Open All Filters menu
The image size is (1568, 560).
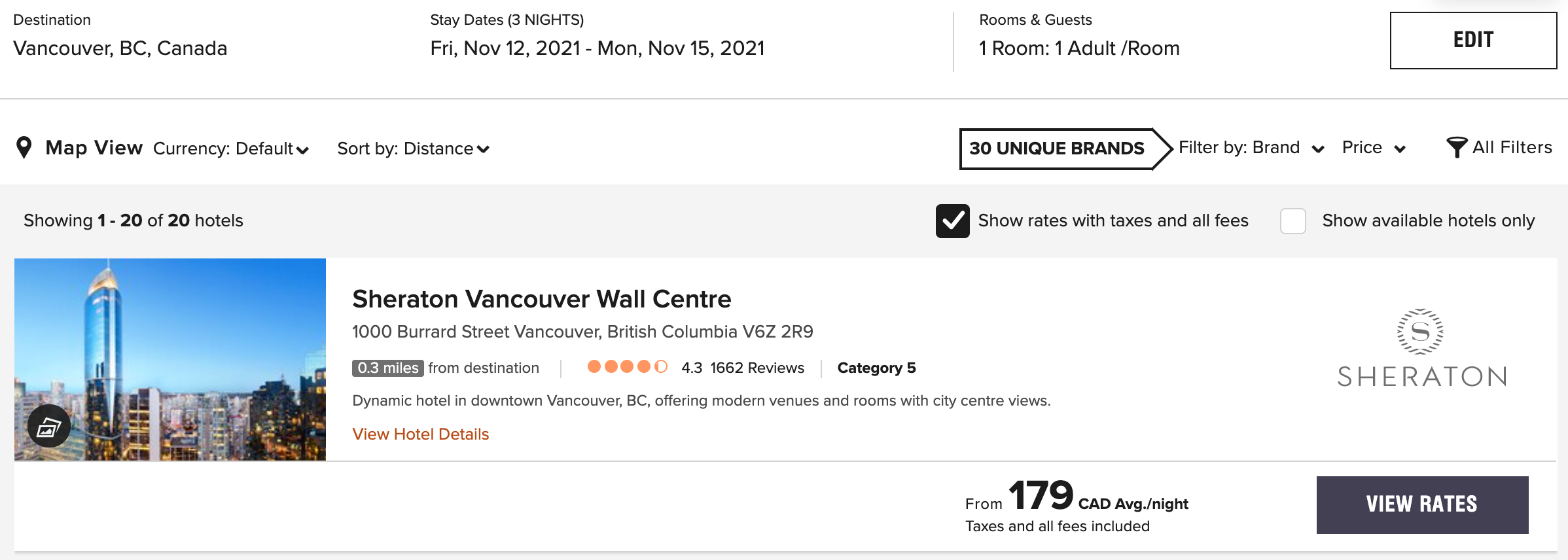point(1512,148)
